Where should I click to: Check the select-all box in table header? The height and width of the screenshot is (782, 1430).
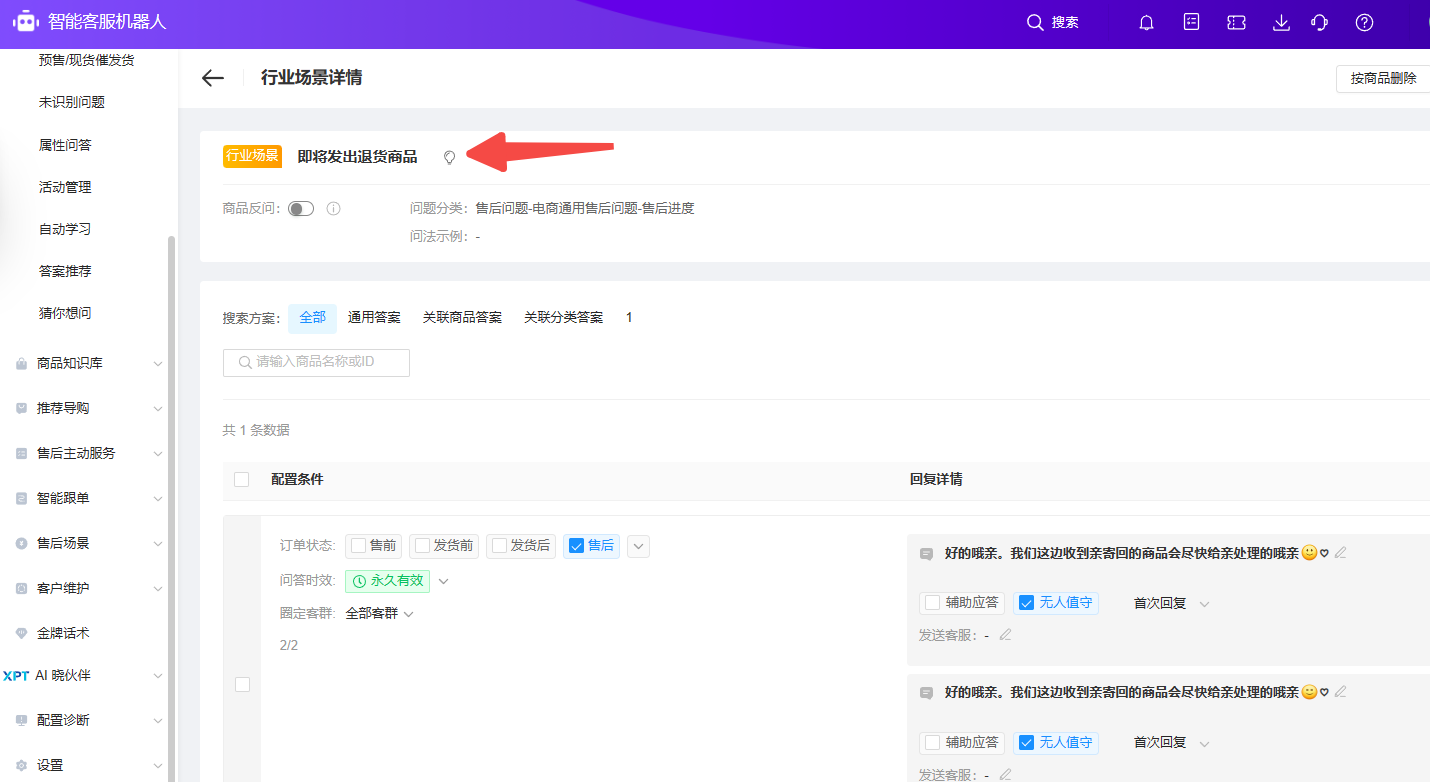click(241, 479)
